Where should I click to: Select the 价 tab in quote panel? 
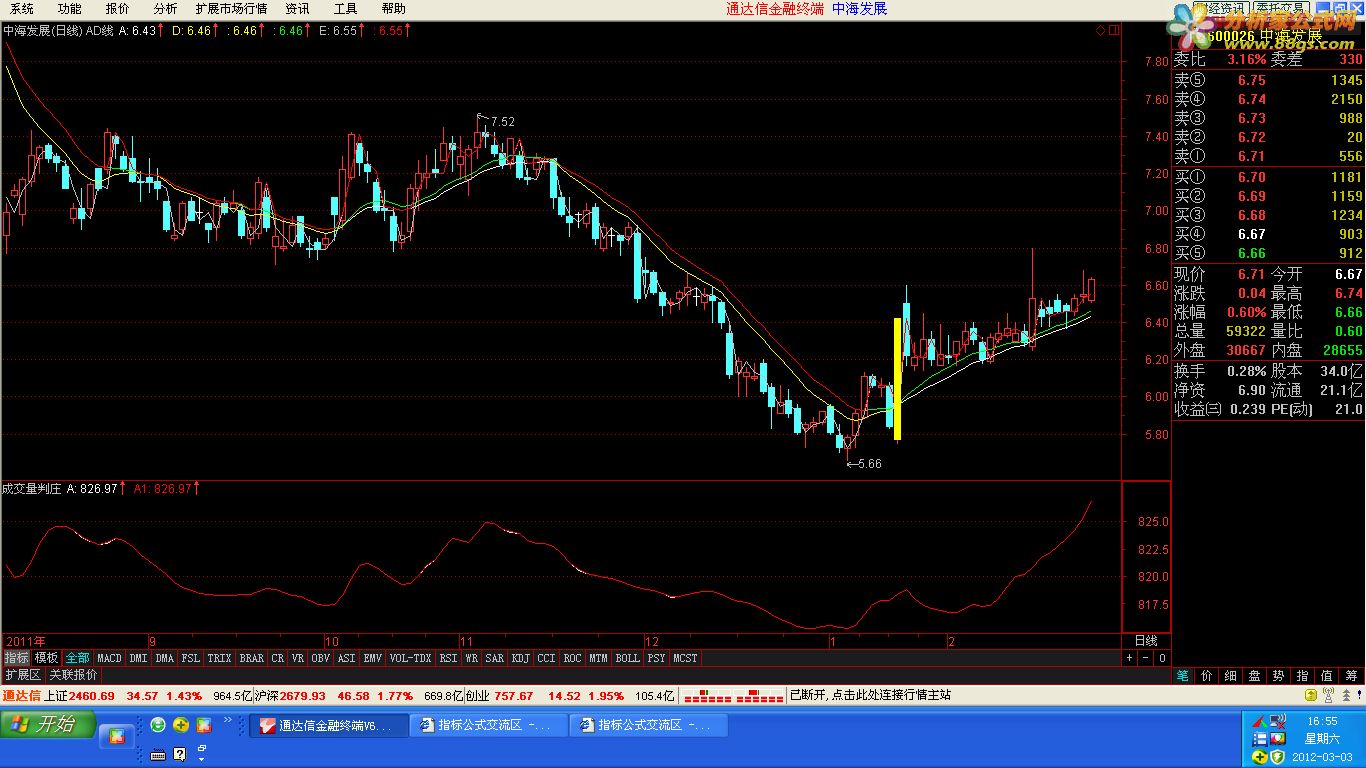(1207, 675)
